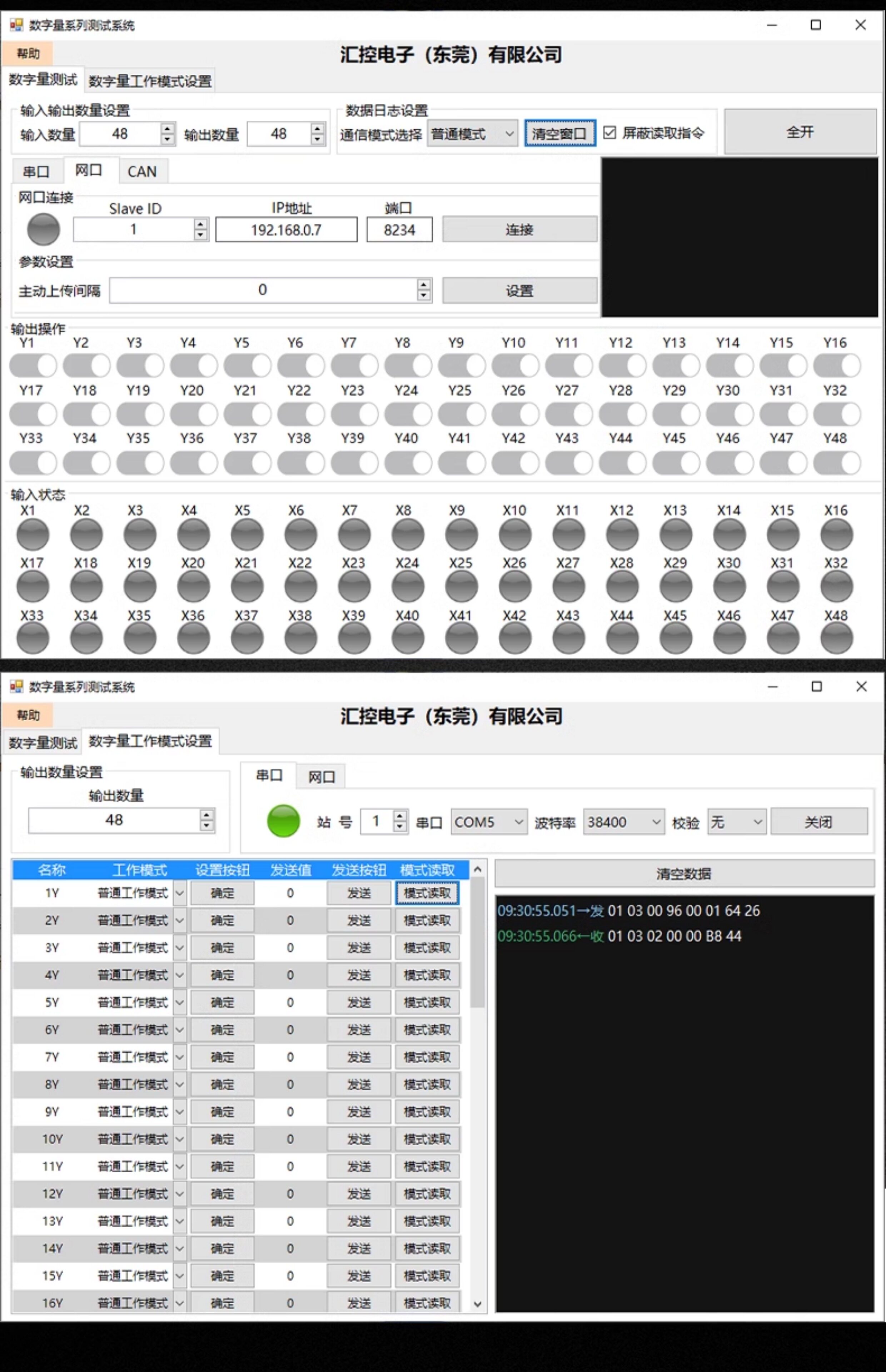Click 确定 button for row 3Y
This screenshot has width=886, height=1372.
coord(222,948)
